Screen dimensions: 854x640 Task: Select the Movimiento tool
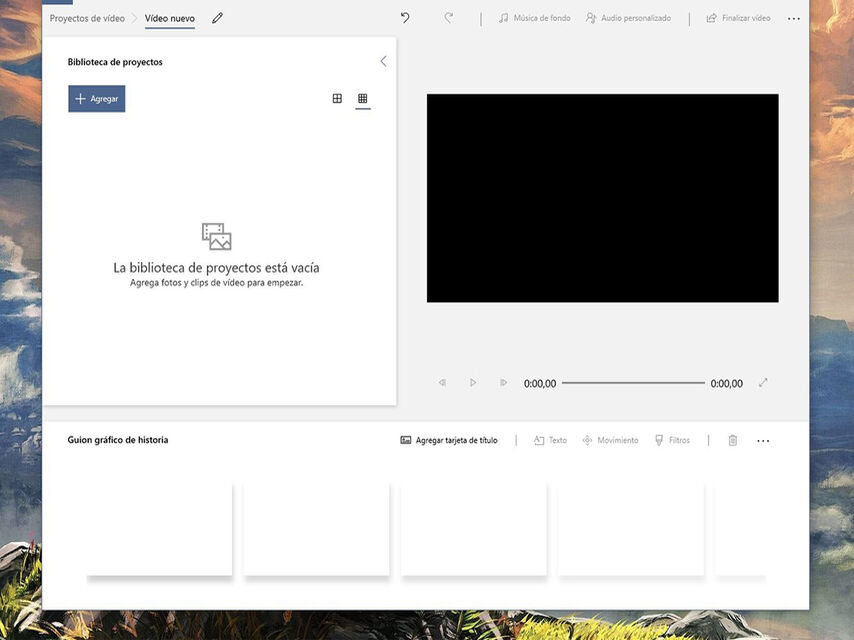tap(611, 439)
